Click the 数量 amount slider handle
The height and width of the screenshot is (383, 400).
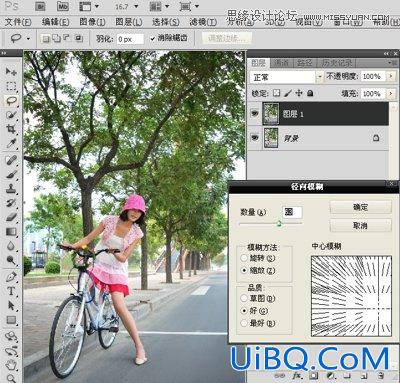click(279, 224)
